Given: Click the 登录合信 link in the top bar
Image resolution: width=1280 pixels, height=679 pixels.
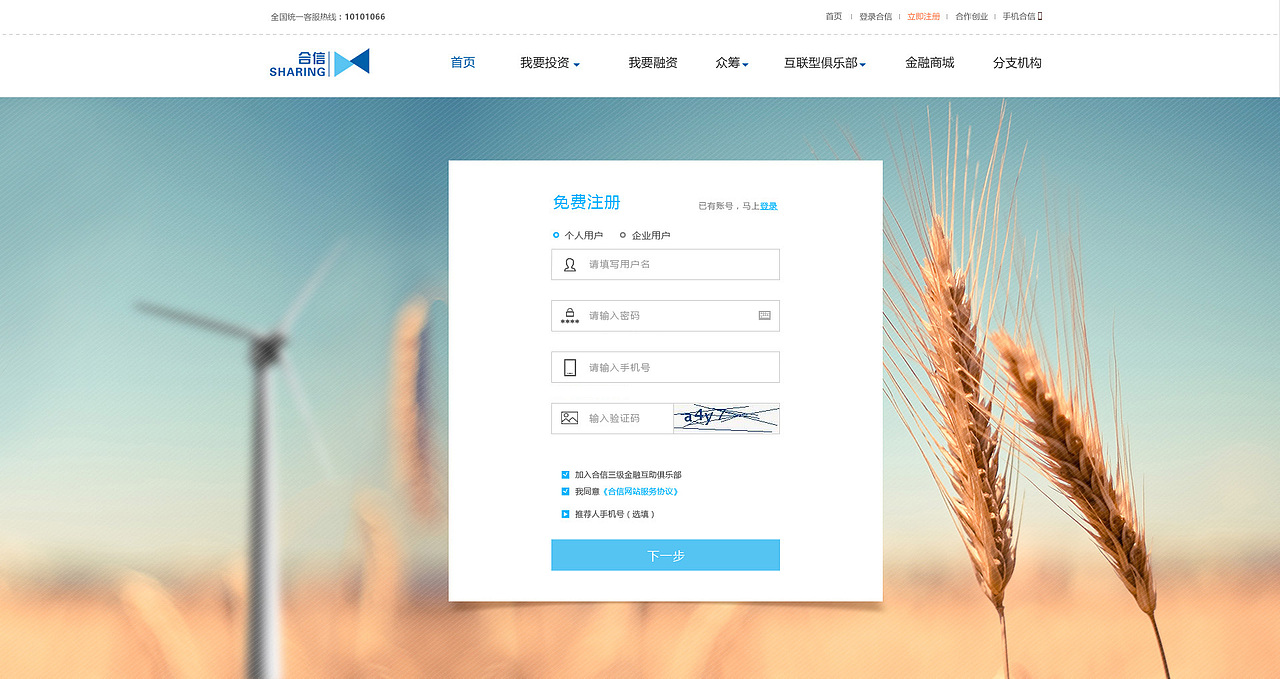Looking at the screenshot, I should coord(875,16).
